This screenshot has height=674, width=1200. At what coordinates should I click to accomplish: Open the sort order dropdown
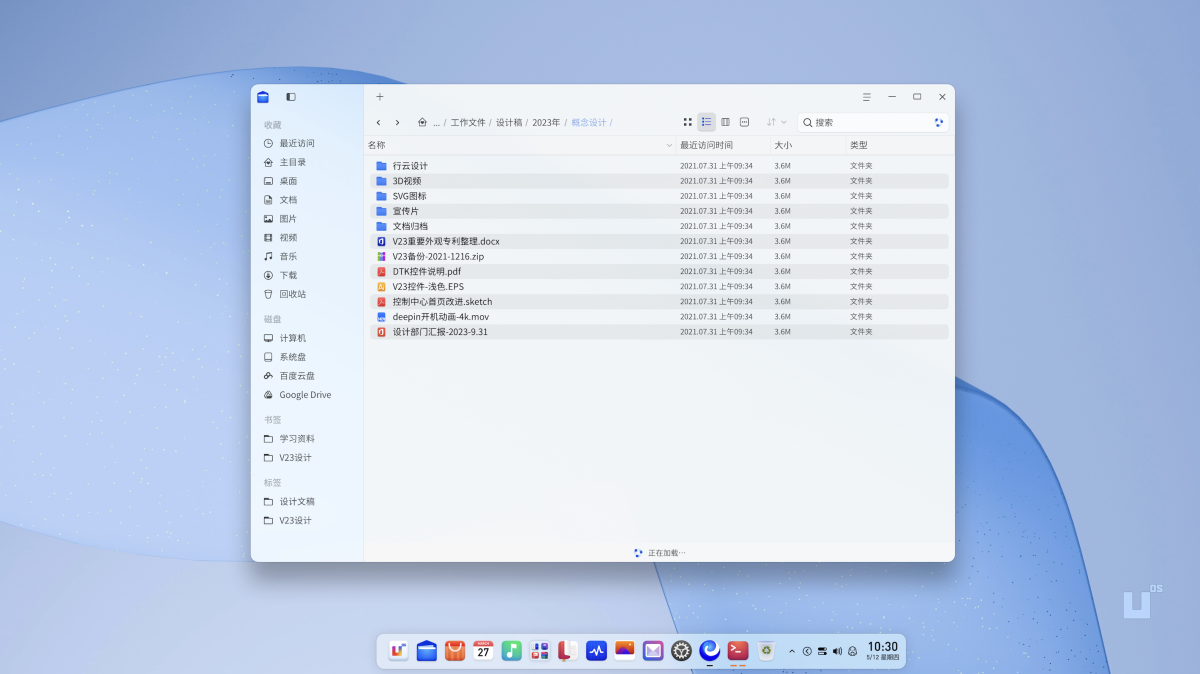click(777, 122)
